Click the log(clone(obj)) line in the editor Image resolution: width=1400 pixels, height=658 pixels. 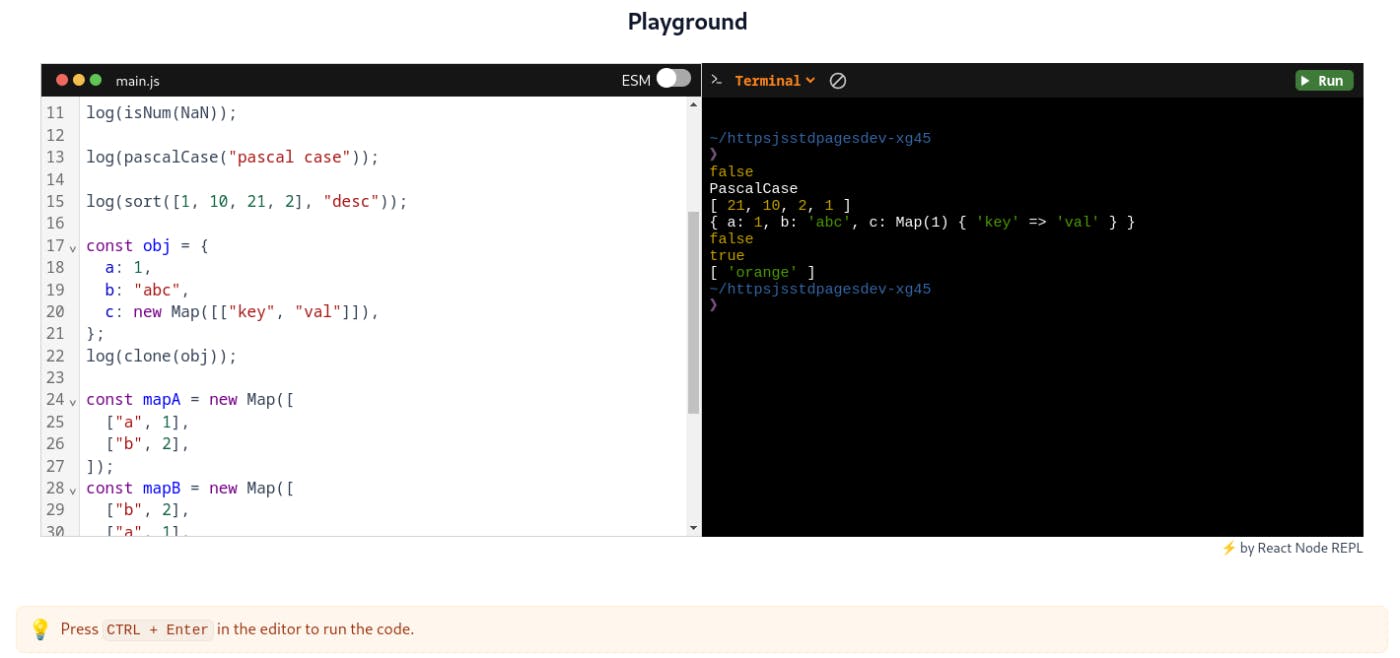(x=161, y=355)
